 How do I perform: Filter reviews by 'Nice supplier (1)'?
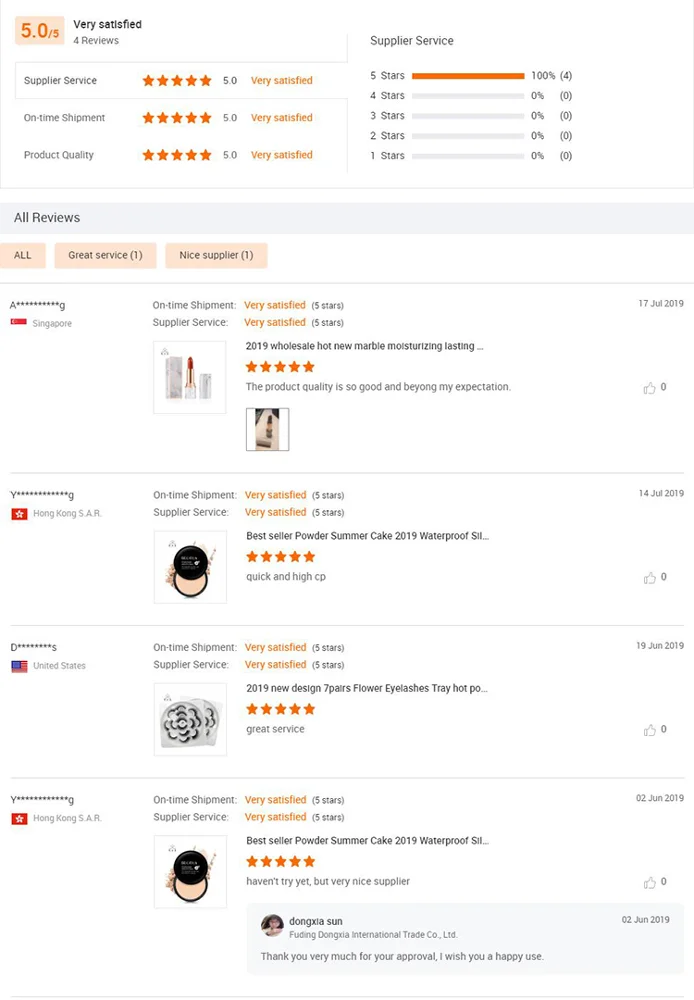pos(216,255)
